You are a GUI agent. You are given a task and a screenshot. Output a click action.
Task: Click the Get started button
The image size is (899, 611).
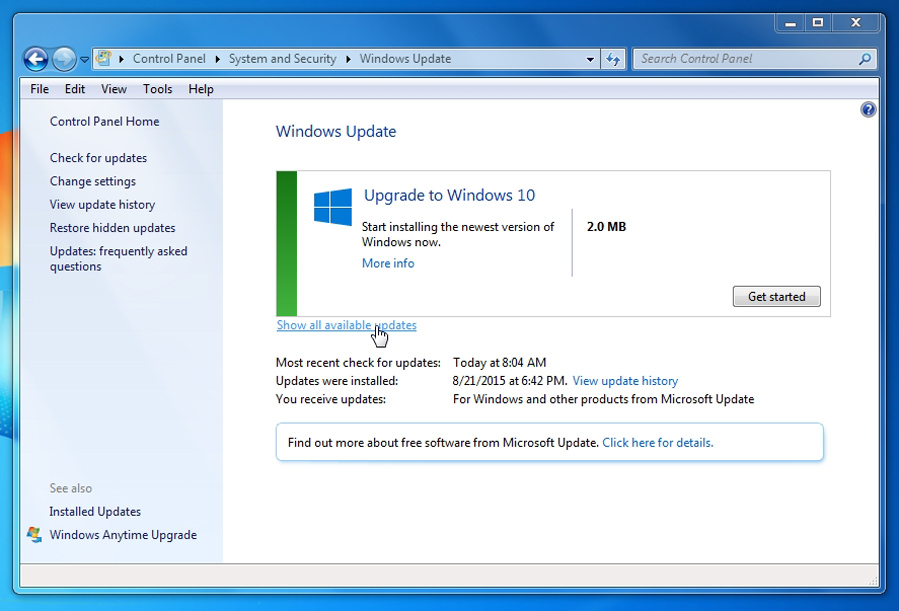tap(776, 296)
